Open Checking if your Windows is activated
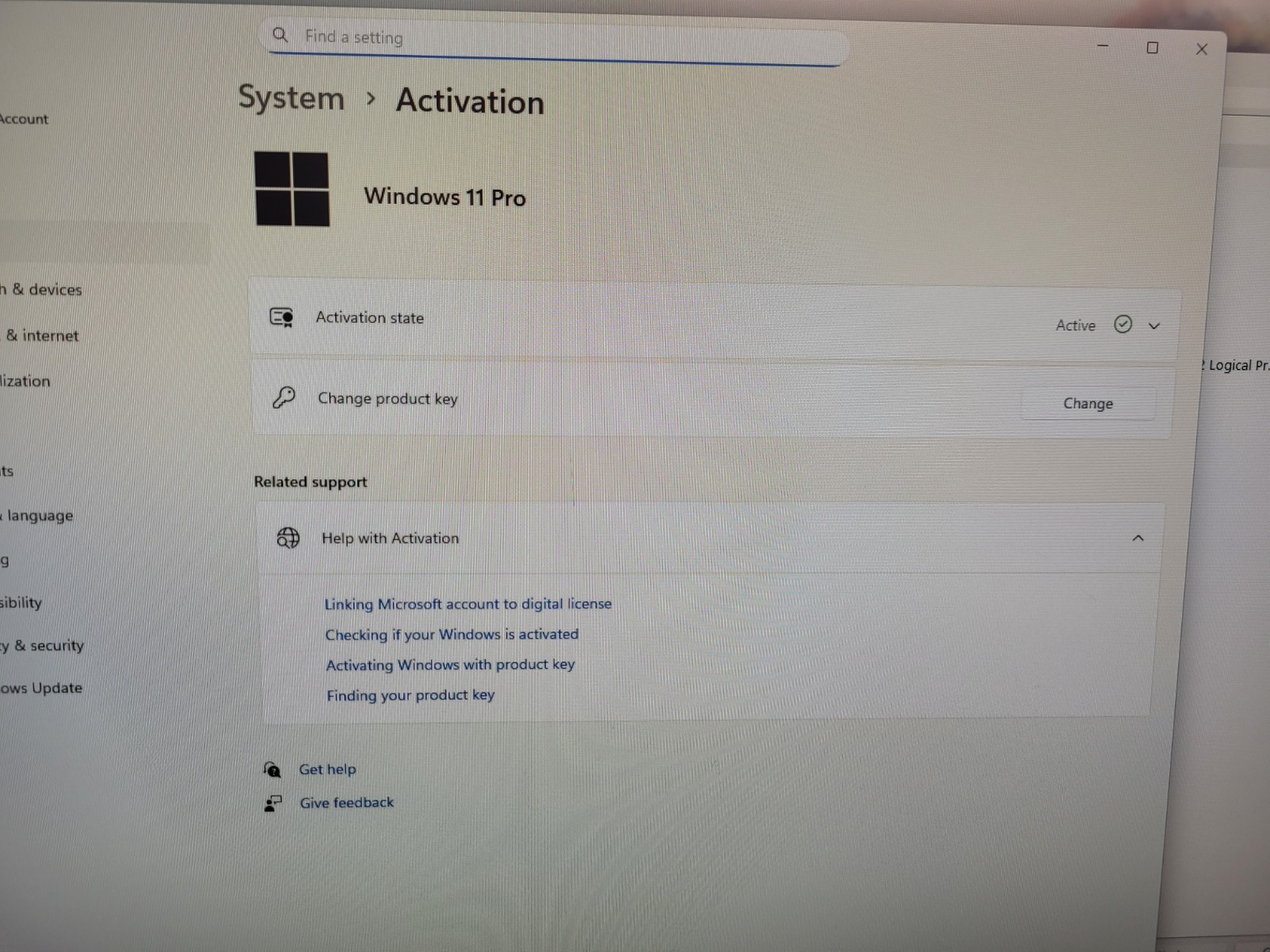This screenshot has height=952, width=1270. 452,635
